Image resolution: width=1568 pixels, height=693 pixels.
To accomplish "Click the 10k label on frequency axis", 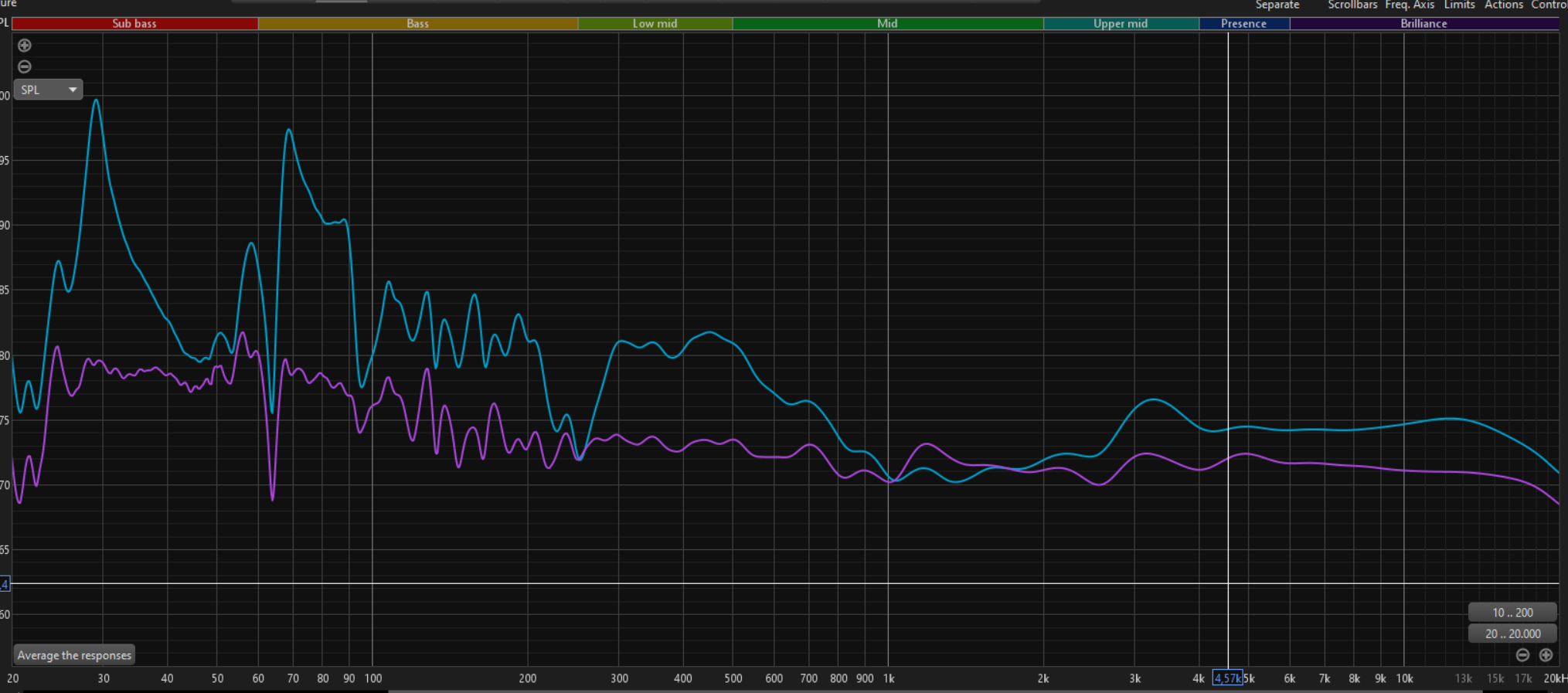I will tap(1404, 678).
